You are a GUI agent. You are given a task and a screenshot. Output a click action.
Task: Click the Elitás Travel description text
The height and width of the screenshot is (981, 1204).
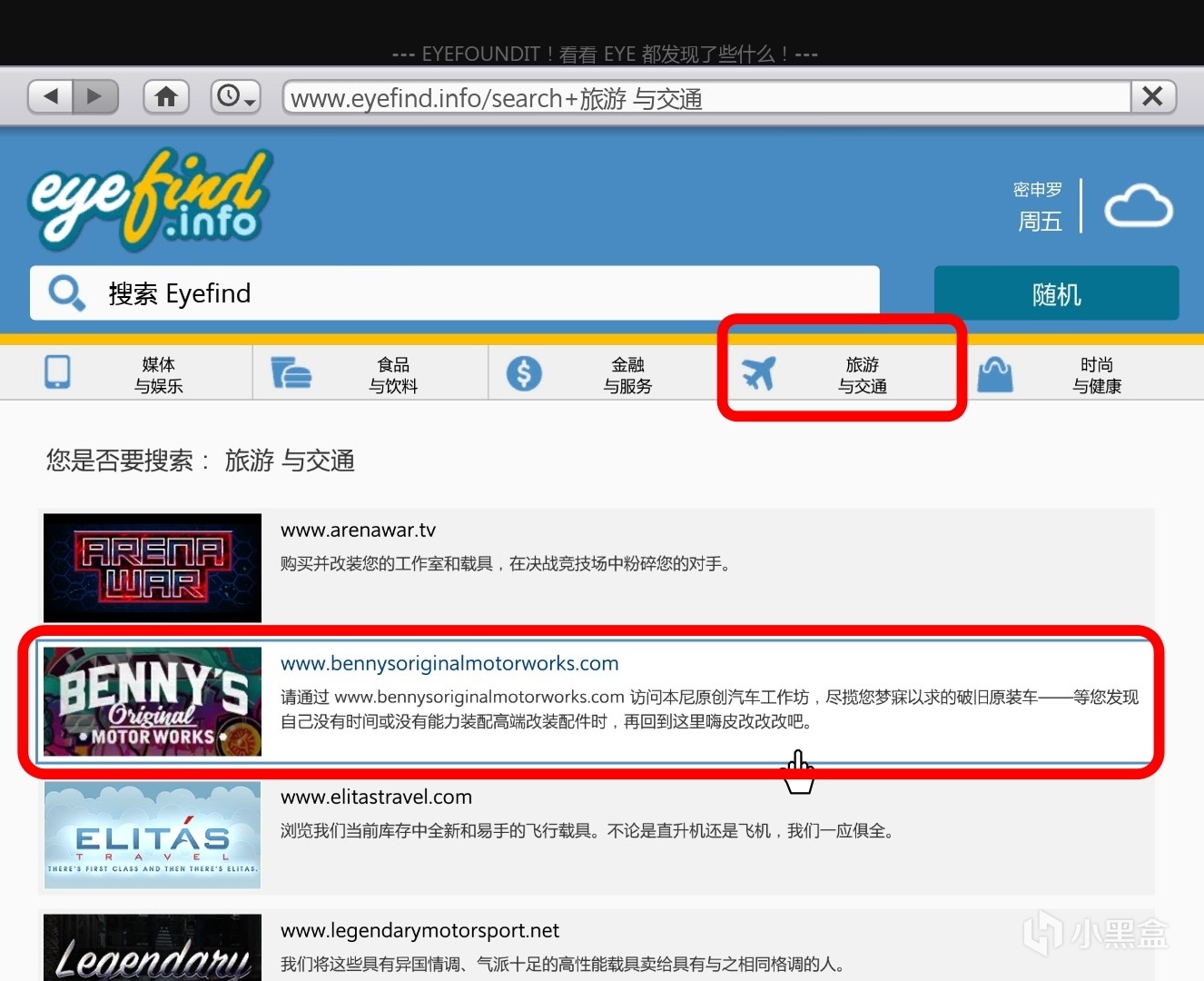click(x=587, y=831)
